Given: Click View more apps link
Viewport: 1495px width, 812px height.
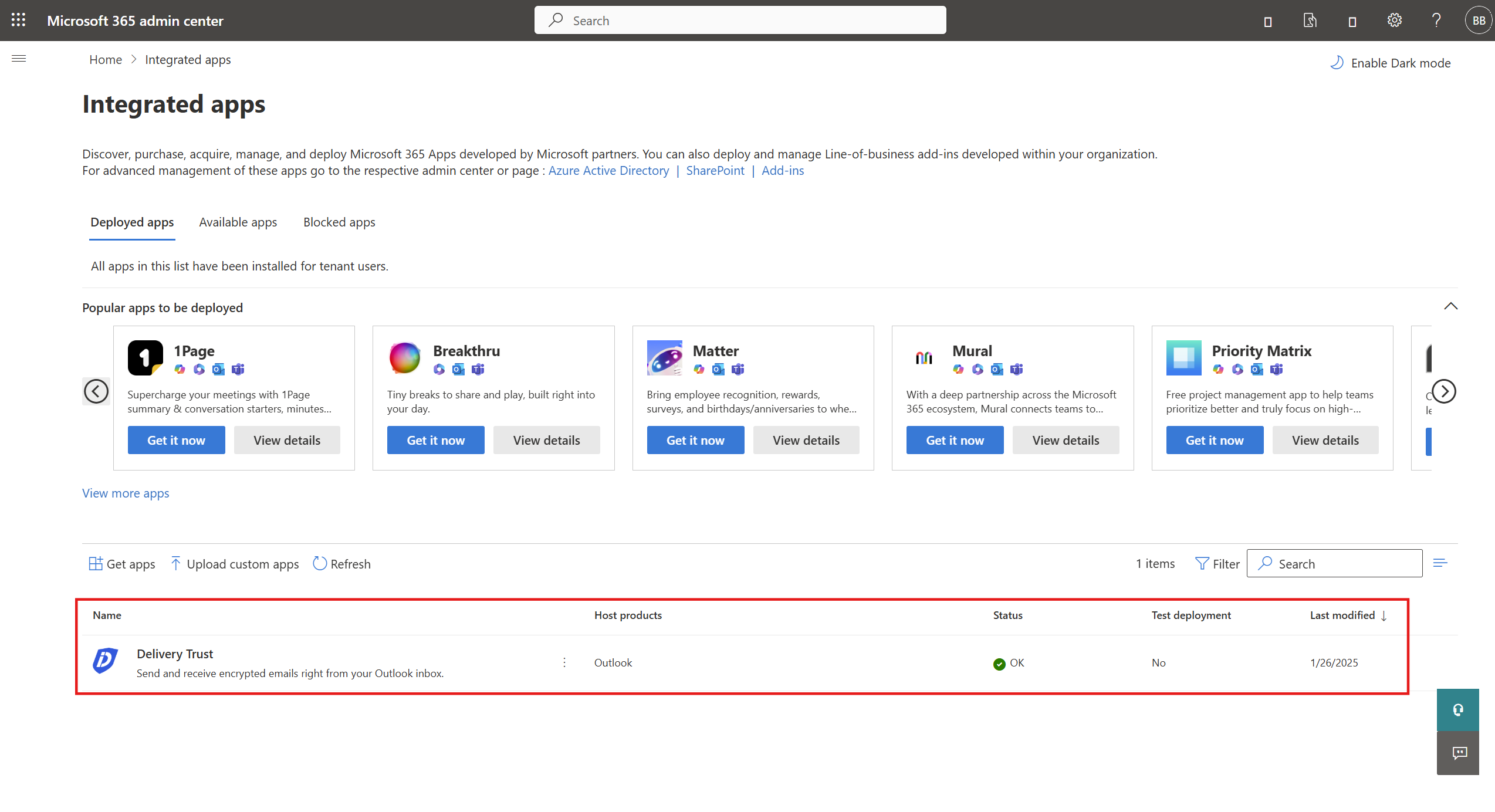Looking at the screenshot, I should coord(126,493).
